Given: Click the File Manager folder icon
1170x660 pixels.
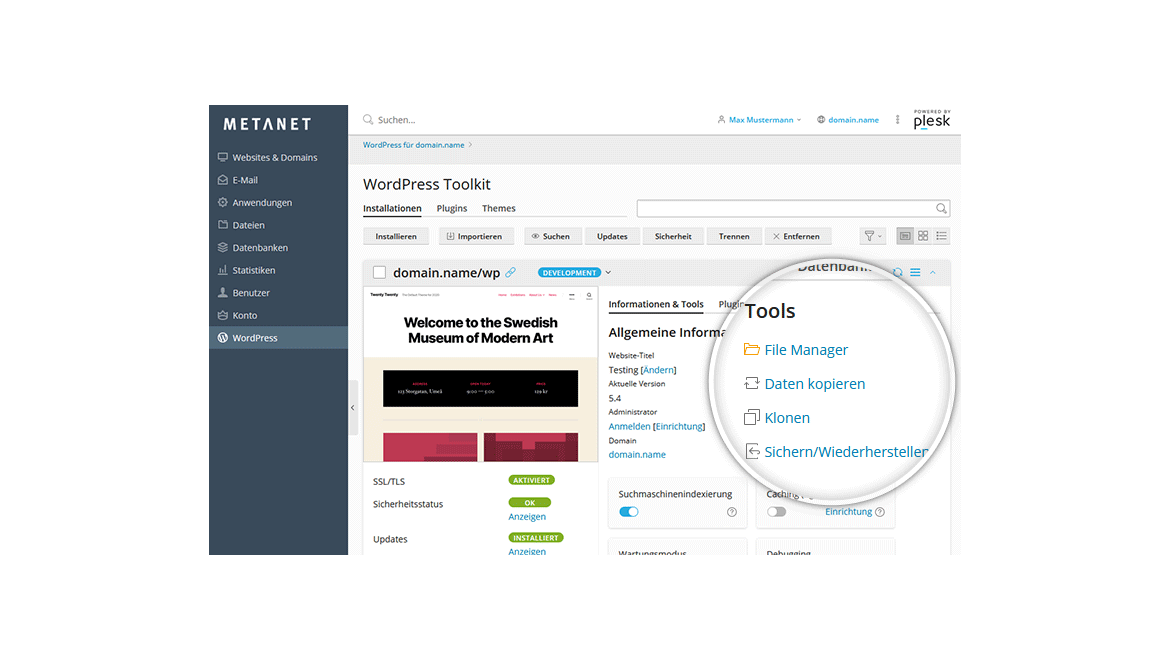Looking at the screenshot, I should (751, 350).
